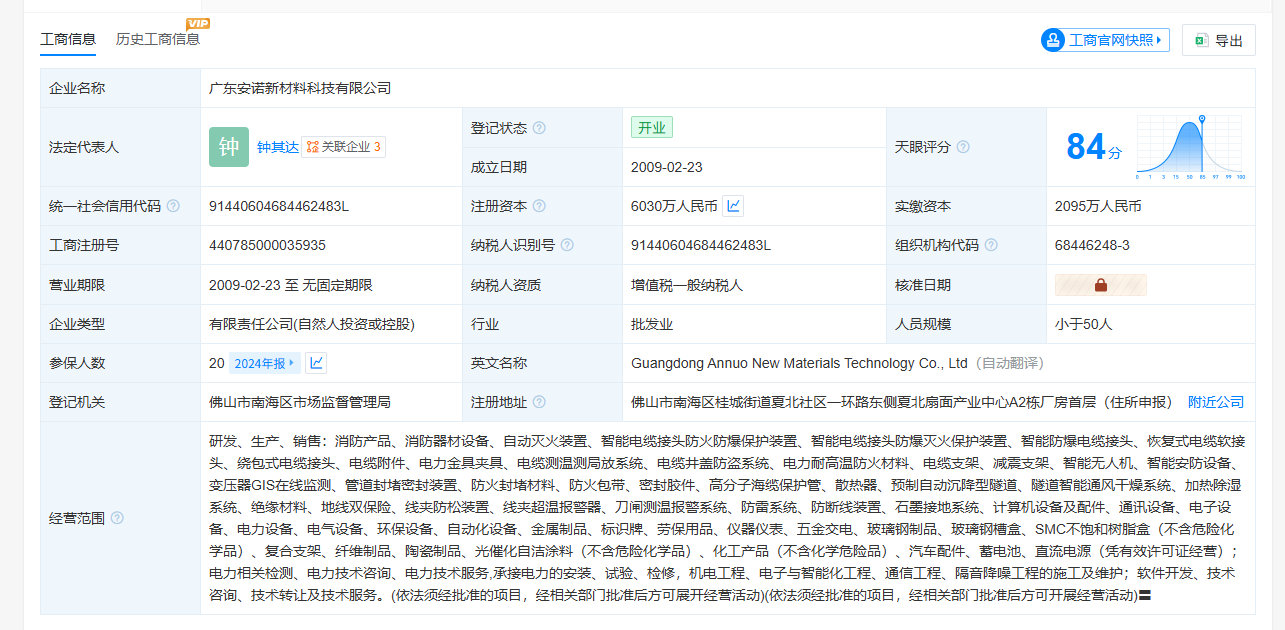The height and width of the screenshot is (630, 1285).
Task: Click help icon next to 注册地址
Action: [539, 402]
